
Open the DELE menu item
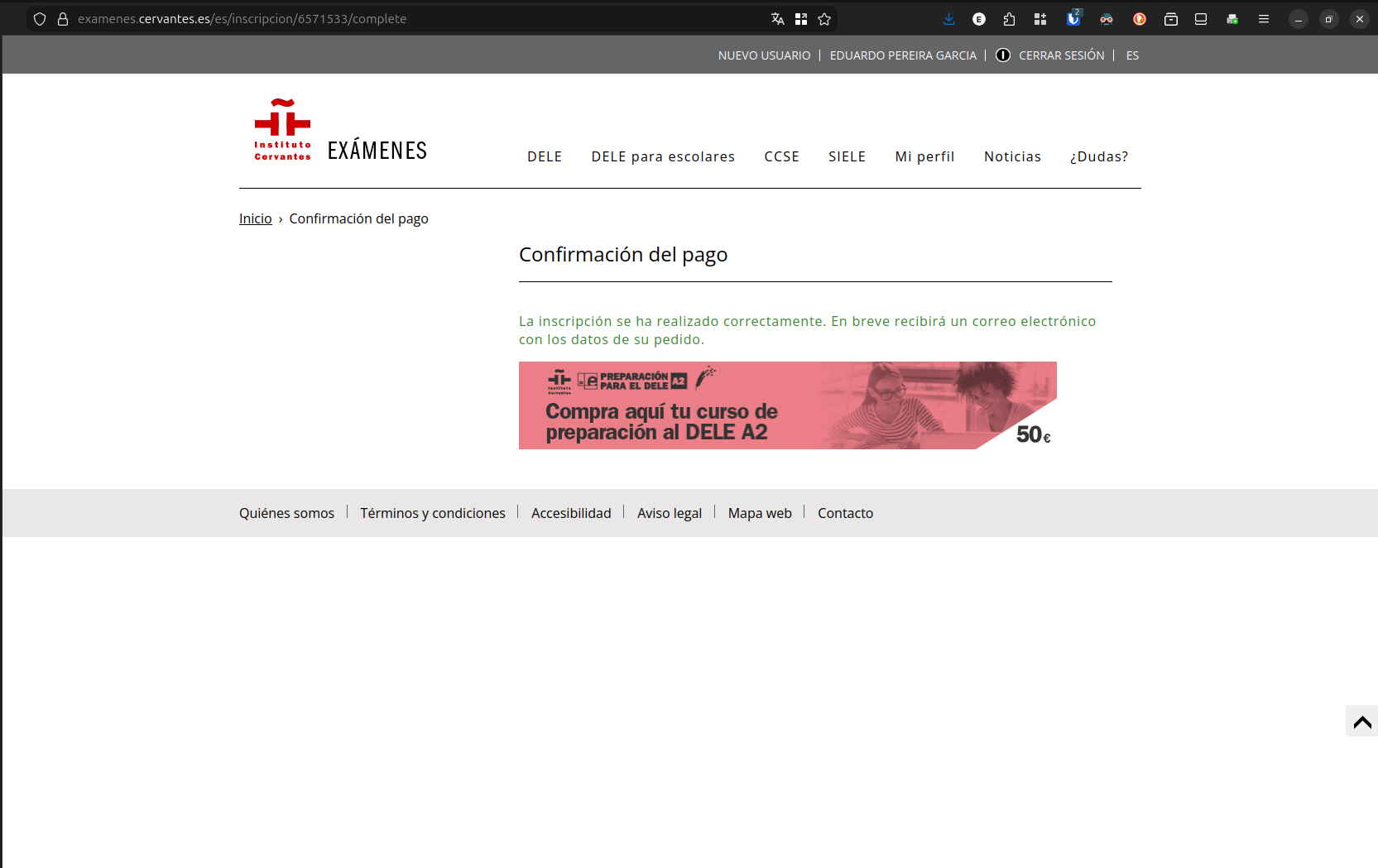pyautogui.click(x=545, y=156)
